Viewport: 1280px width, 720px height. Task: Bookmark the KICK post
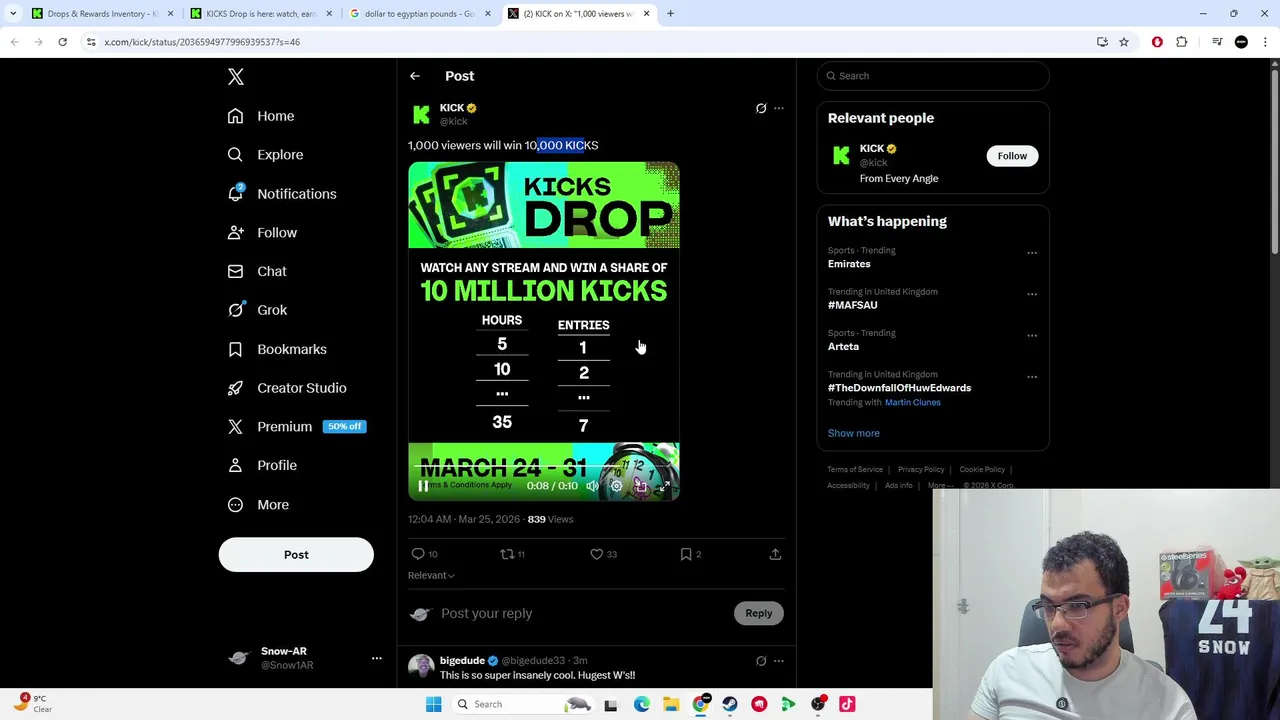point(691,554)
